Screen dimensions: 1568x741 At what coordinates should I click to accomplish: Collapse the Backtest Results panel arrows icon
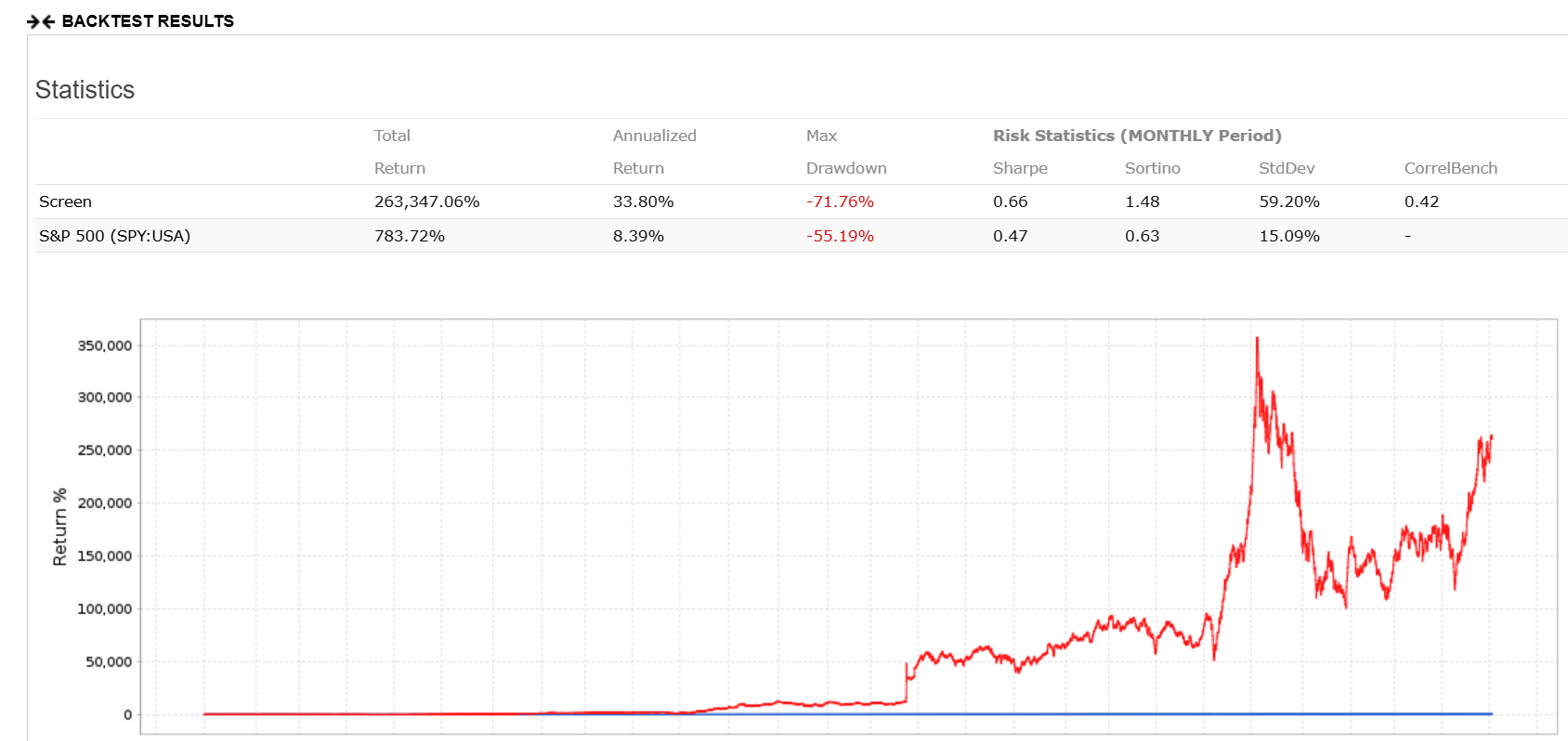[x=41, y=21]
